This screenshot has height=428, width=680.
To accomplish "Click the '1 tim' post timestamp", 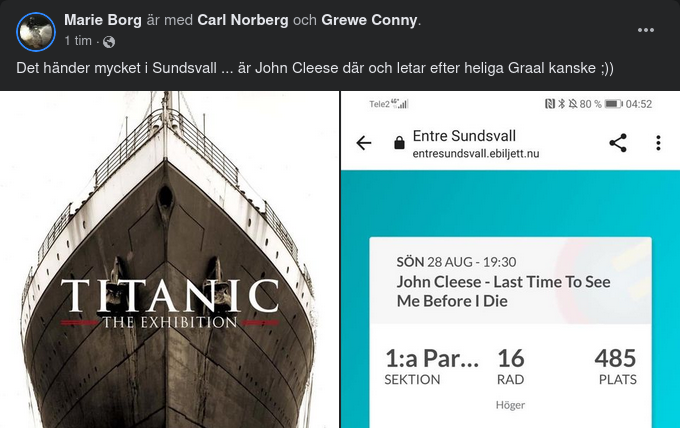I will (x=79, y=42).
